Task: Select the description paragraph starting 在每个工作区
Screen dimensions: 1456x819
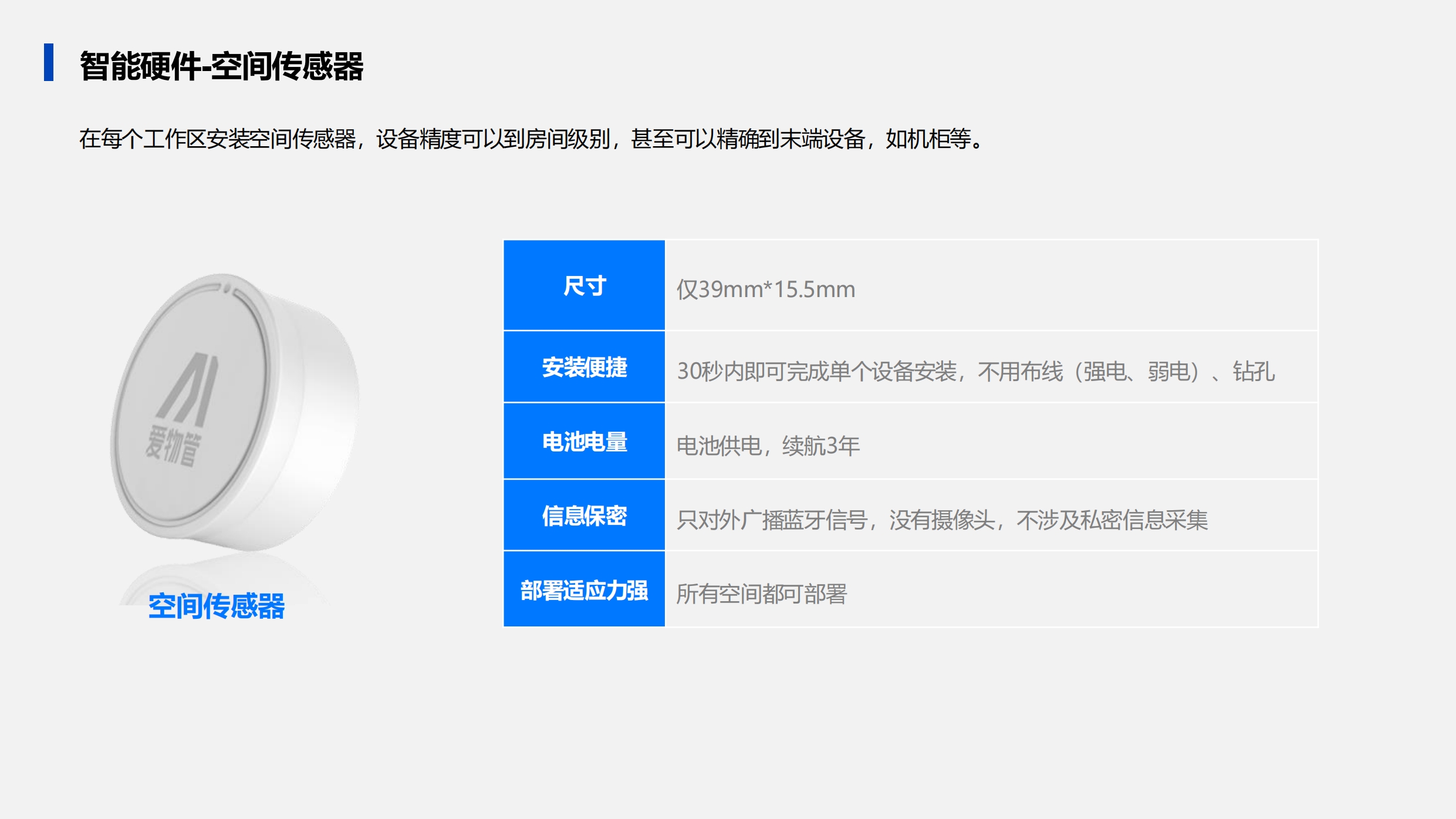Action: click(x=532, y=139)
